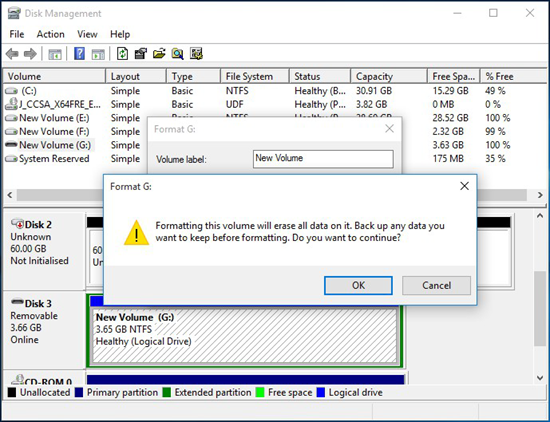Image resolution: width=550 pixels, height=422 pixels.
Task: Click the Forward arrow toolbar icon
Action: pyautogui.click(x=30, y=54)
